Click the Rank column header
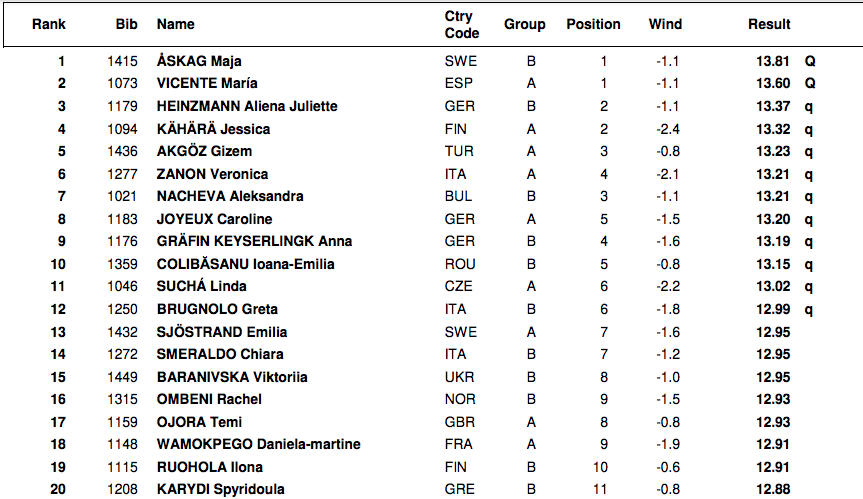 tap(49, 24)
